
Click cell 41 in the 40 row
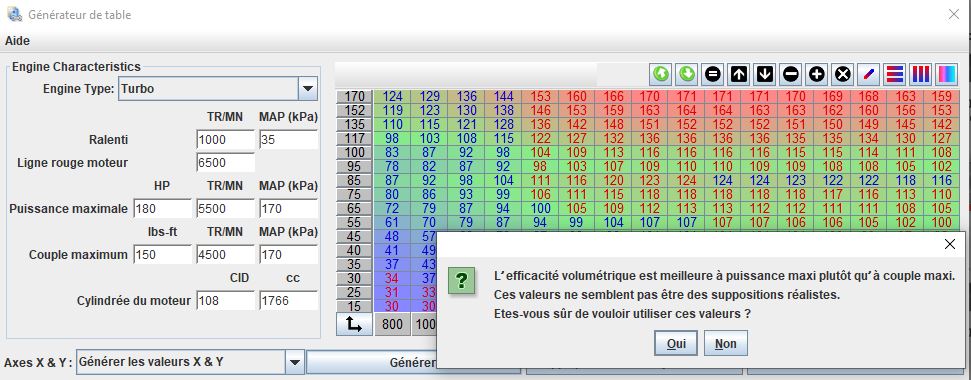[393, 251]
